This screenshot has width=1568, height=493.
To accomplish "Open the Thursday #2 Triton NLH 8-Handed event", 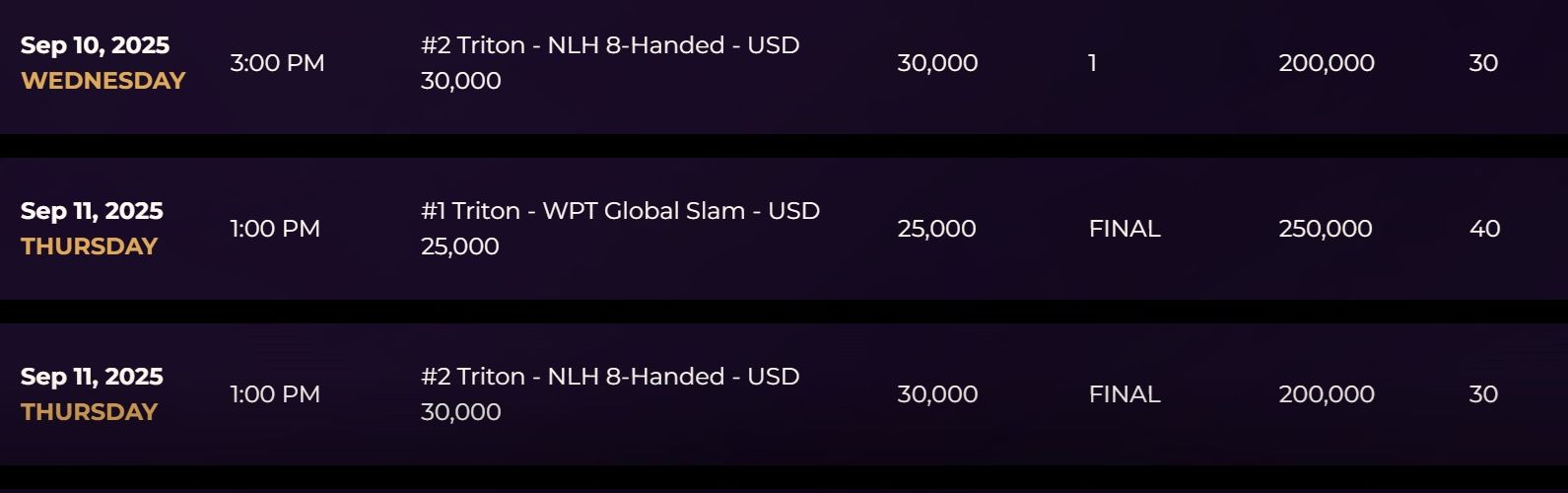I will click(x=609, y=377).
